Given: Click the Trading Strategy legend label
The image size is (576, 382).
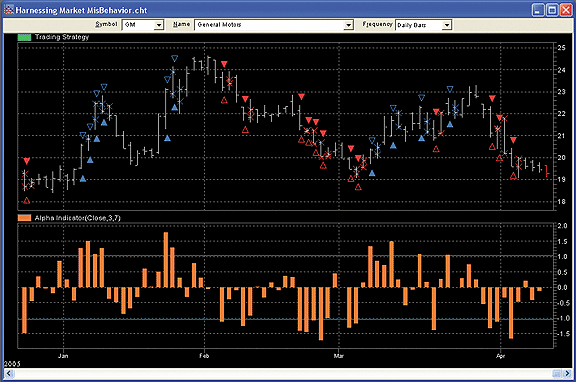Looking at the screenshot, I should [62, 37].
